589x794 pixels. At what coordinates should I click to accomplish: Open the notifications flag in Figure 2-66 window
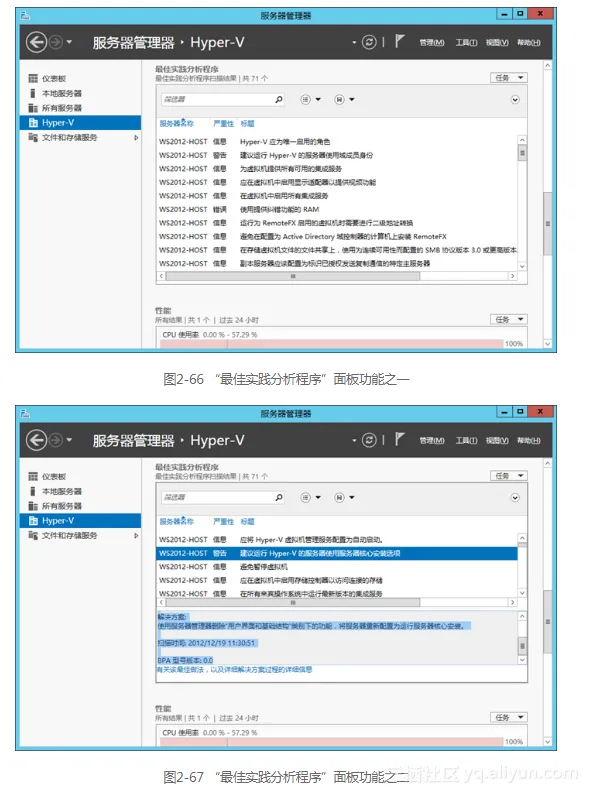(400, 41)
